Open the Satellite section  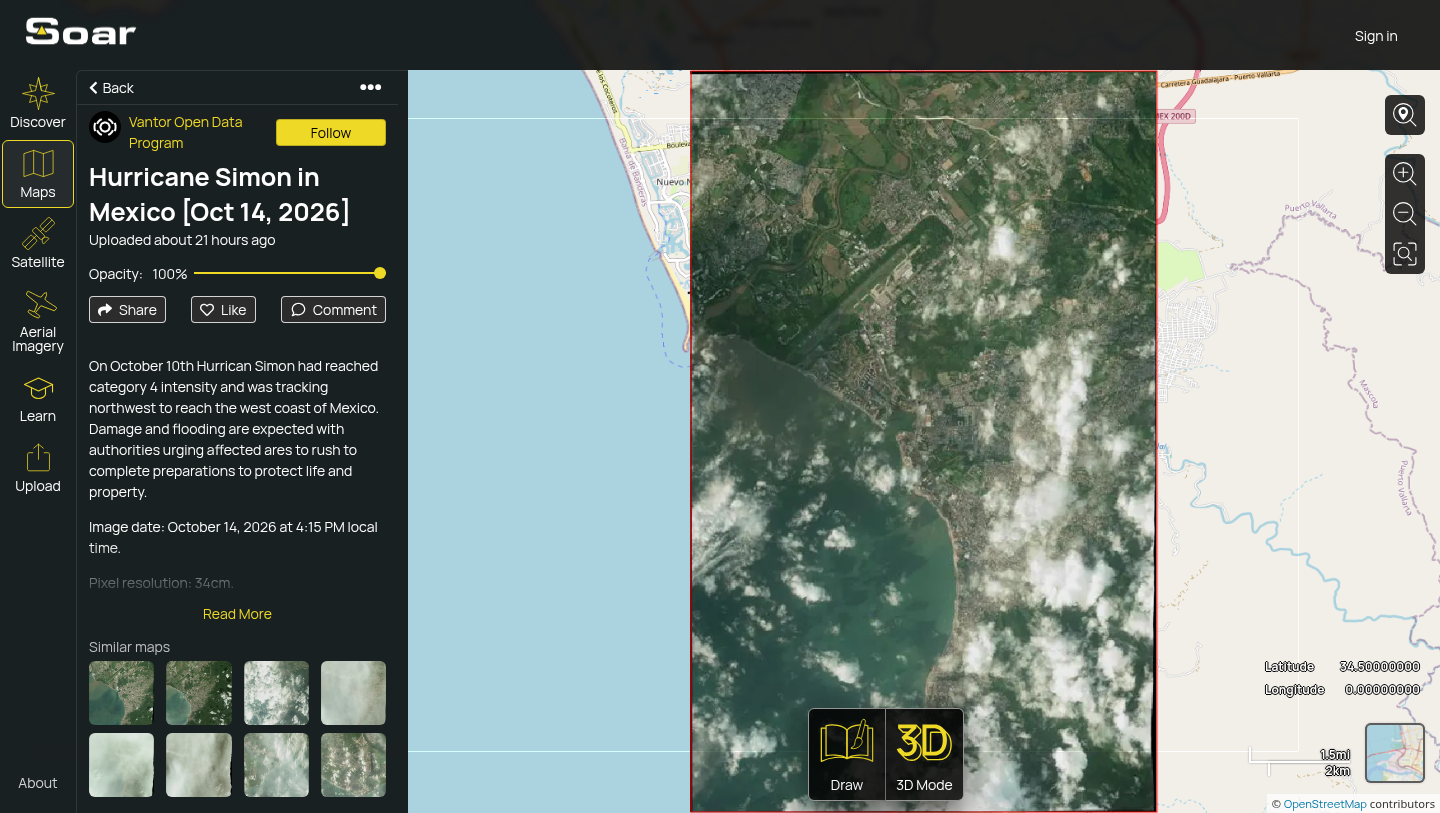(x=38, y=244)
